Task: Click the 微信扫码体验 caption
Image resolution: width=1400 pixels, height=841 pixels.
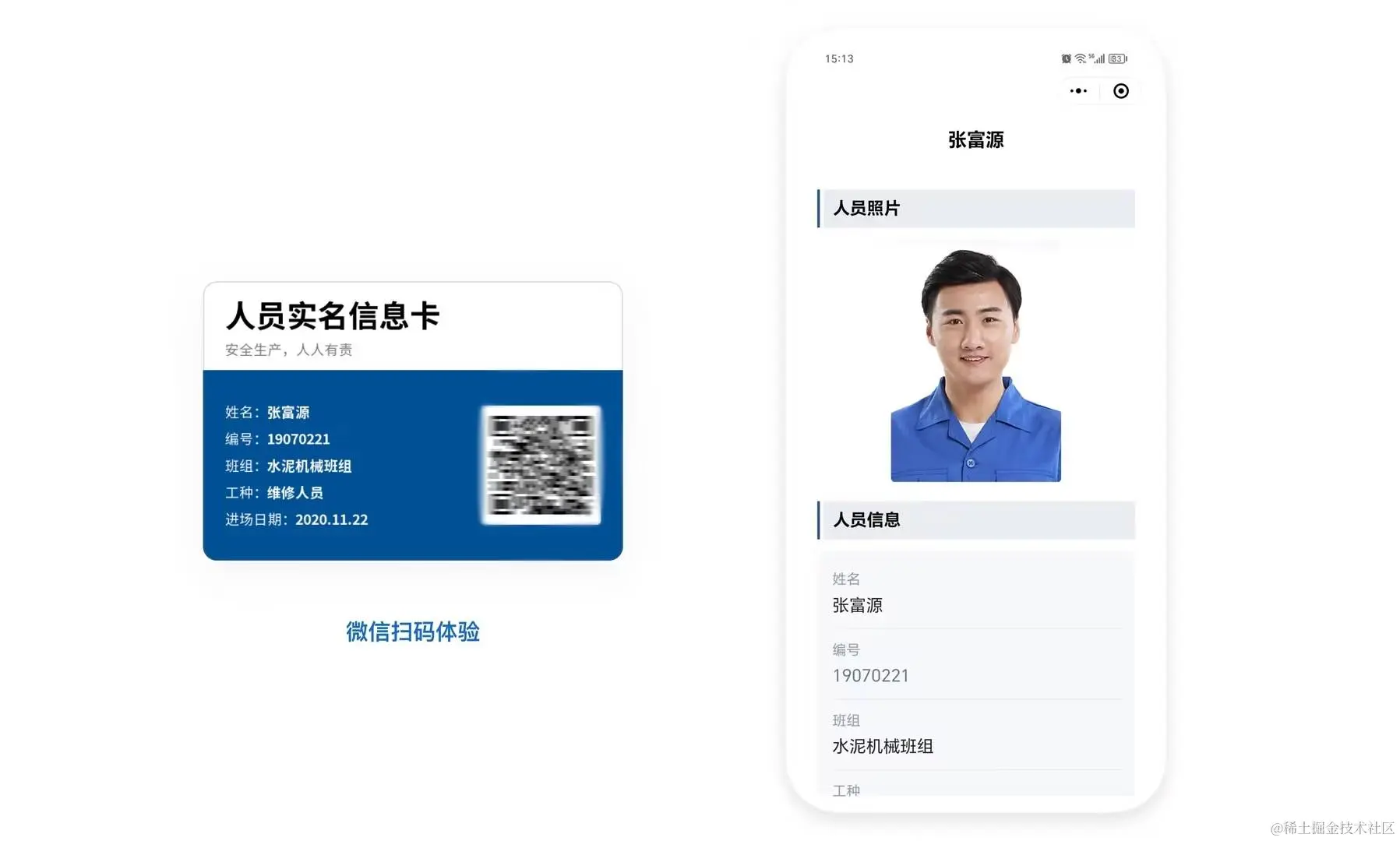Action: click(413, 632)
